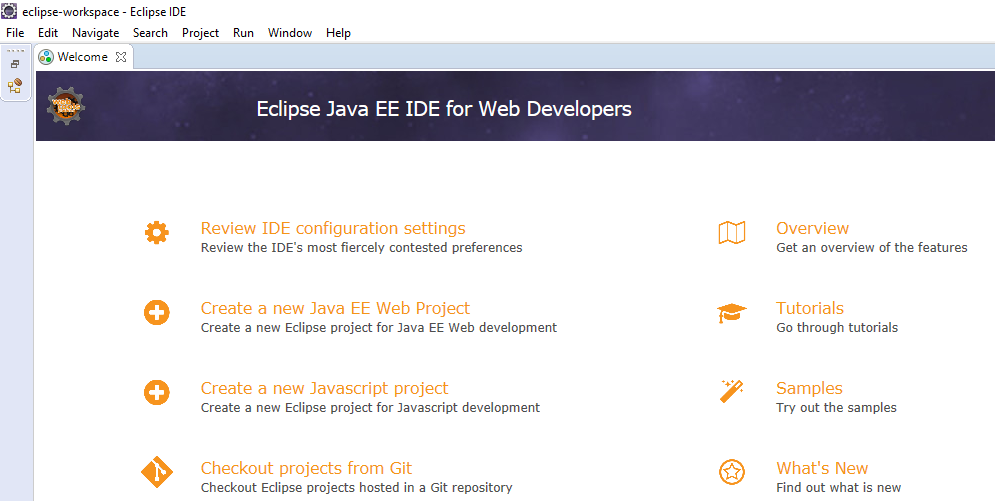Click the Eclipse Java EE IDE header title

[x=444, y=109]
